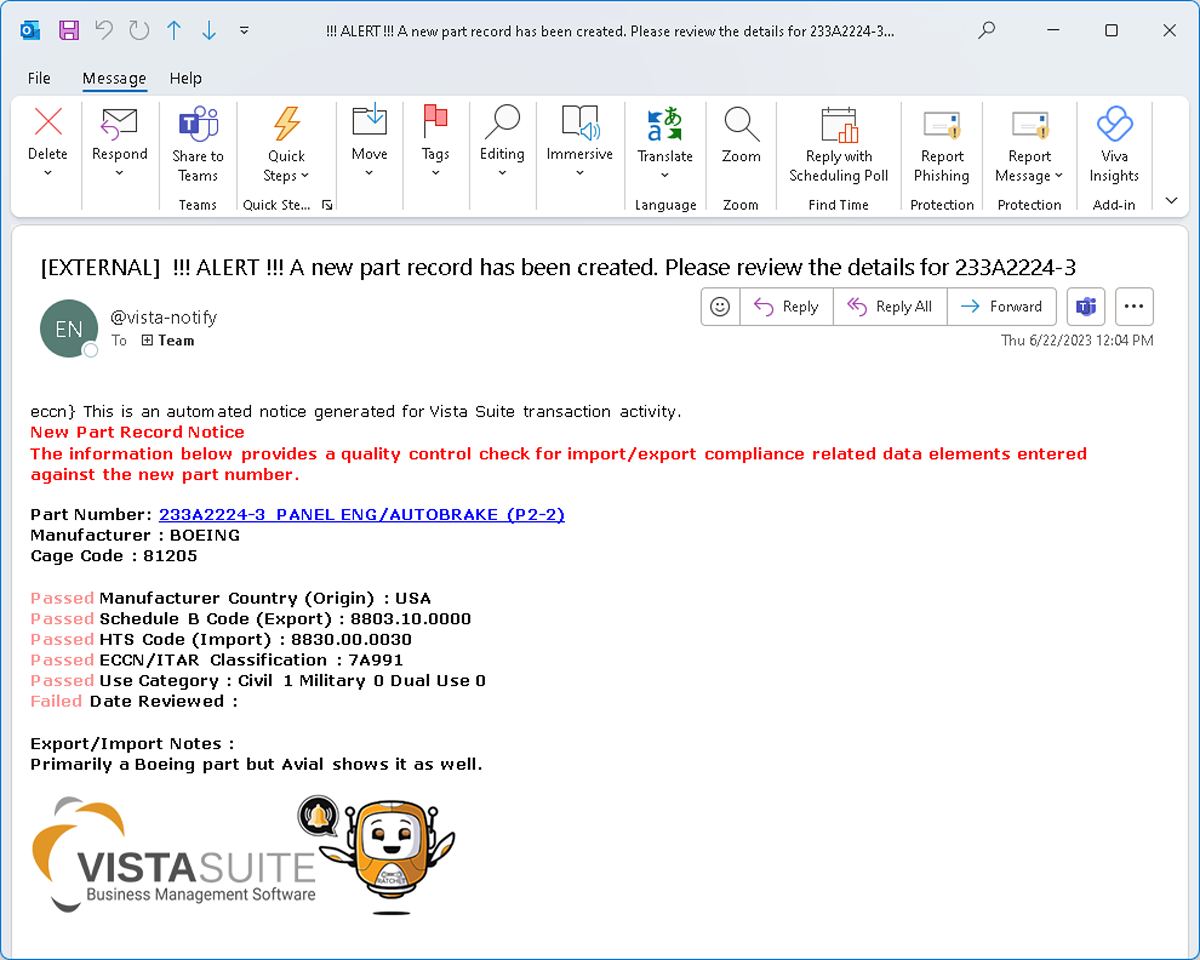Click the Editing magnifier icon
This screenshot has height=960, width=1200.
click(501, 122)
